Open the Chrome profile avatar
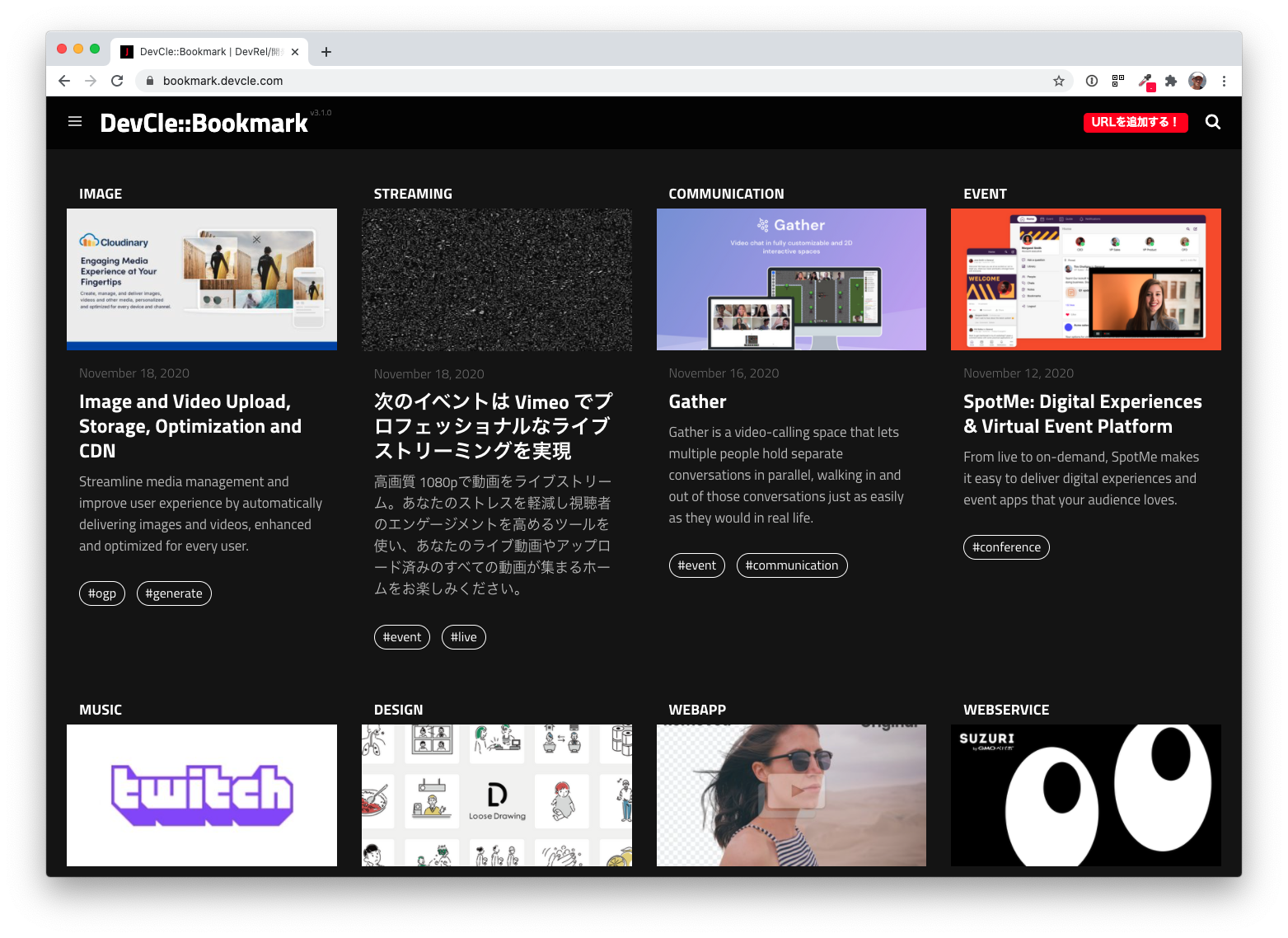The height and width of the screenshot is (938, 1288). (1197, 81)
